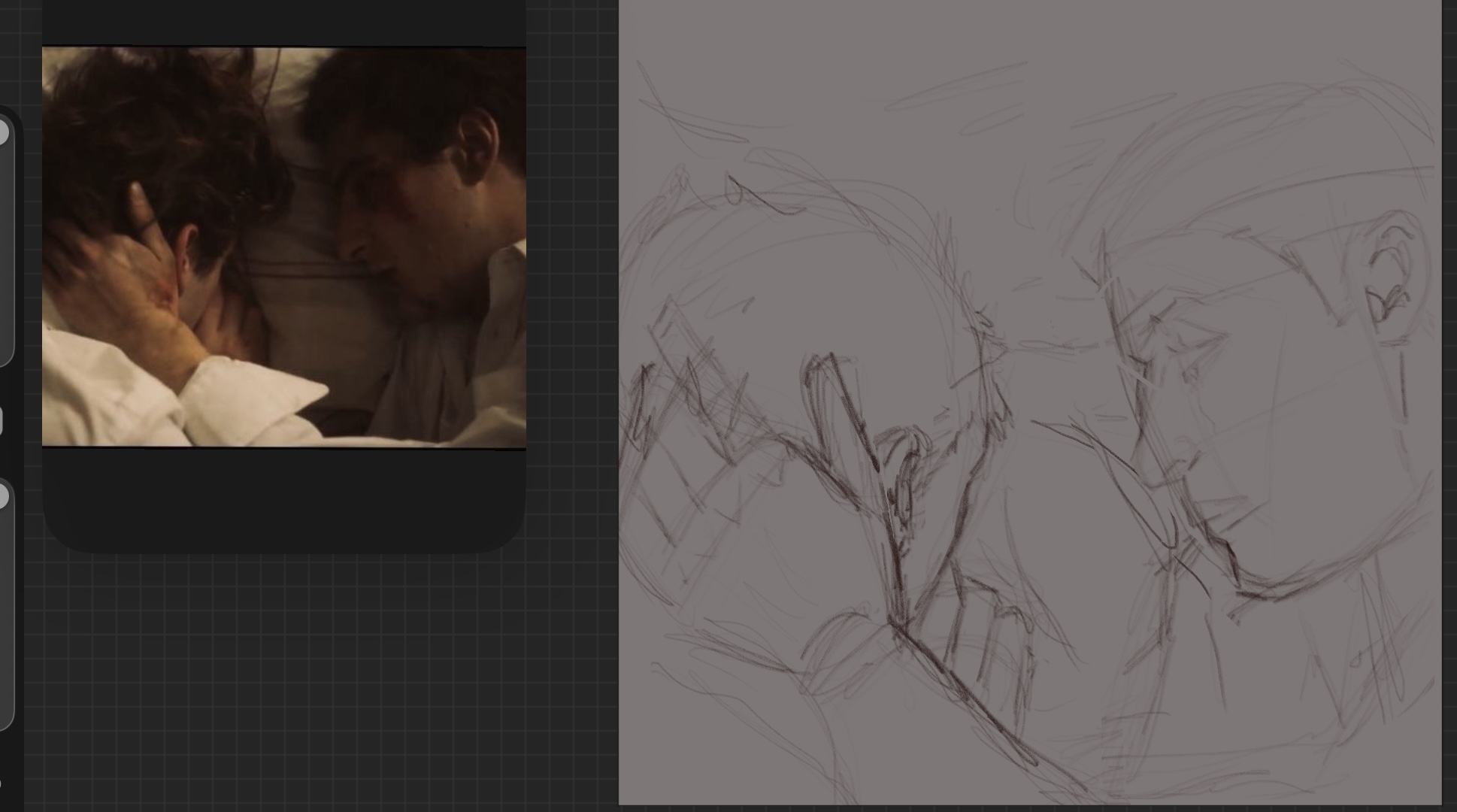Tap the Modify square button between sliders
The height and width of the screenshot is (812, 1457).
pyautogui.click(x=2, y=421)
